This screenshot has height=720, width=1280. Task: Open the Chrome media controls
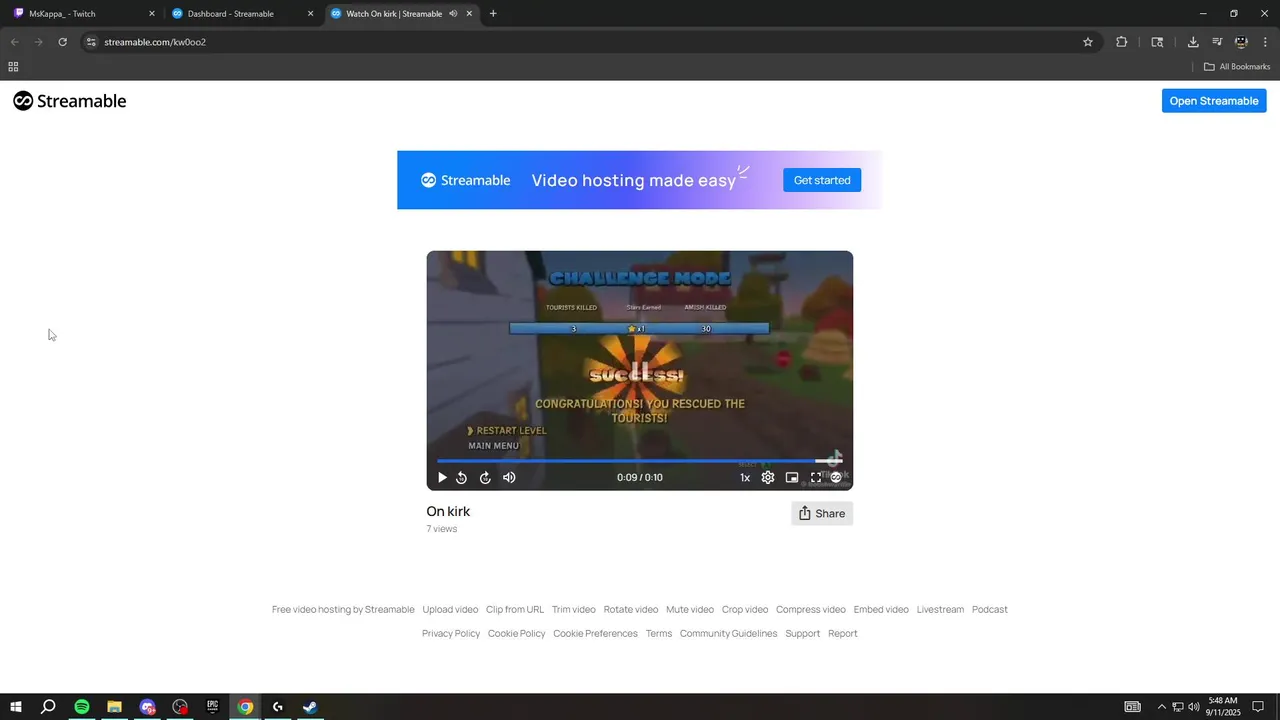coord(1217,42)
